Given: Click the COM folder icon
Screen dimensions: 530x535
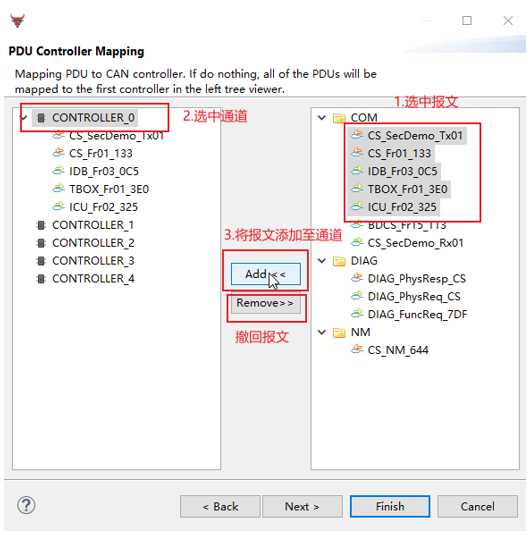Looking at the screenshot, I should coord(339,118).
